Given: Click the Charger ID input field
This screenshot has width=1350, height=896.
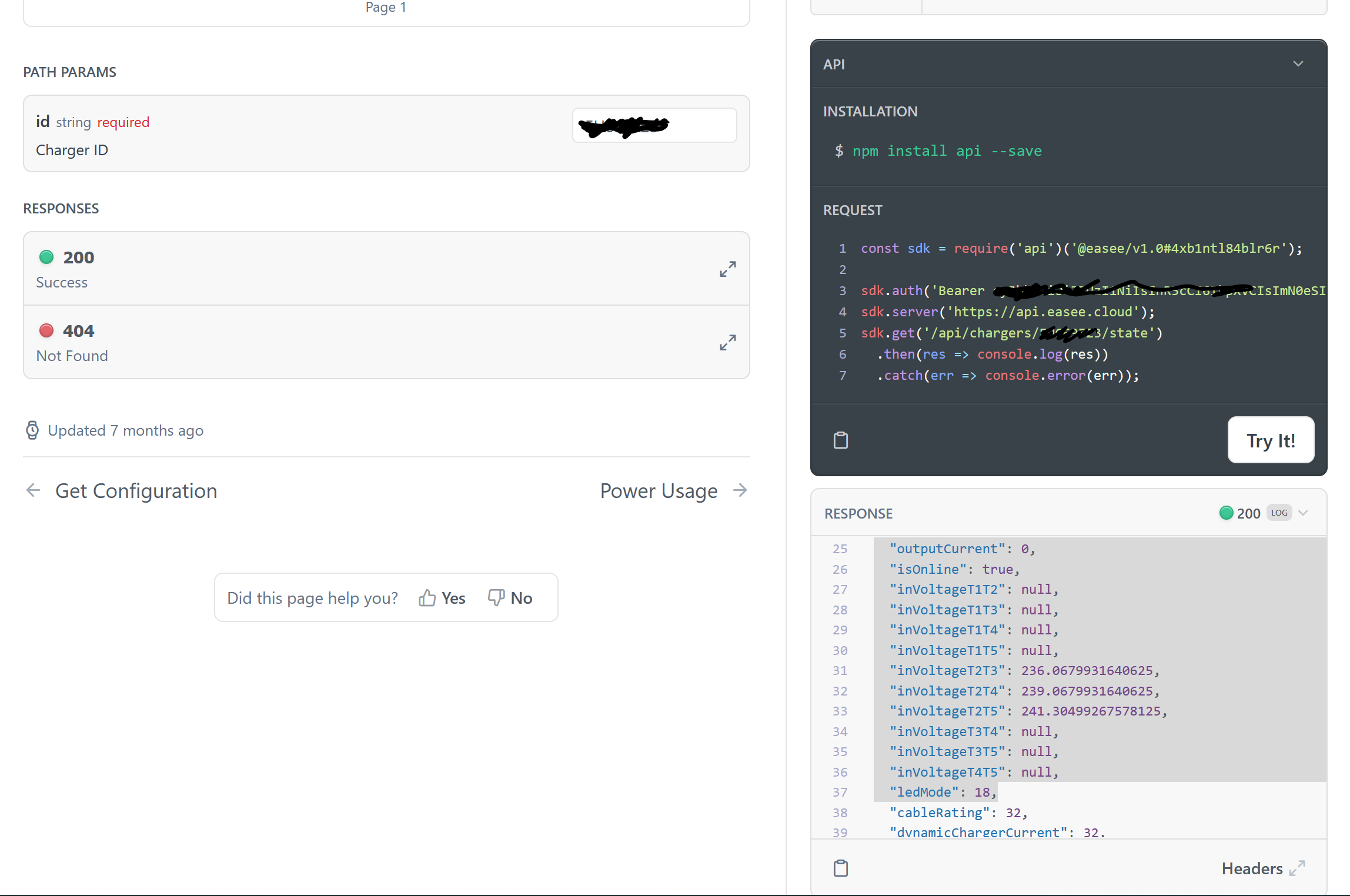Looking at the screenshot, I should [x=654, y=125].
